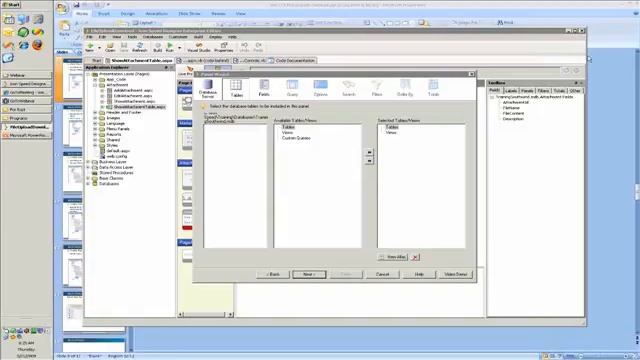Image resolution: width=640 pixels, height=360 pixels.
Task: Open the Query wizard step
Action: coord(292,88)
